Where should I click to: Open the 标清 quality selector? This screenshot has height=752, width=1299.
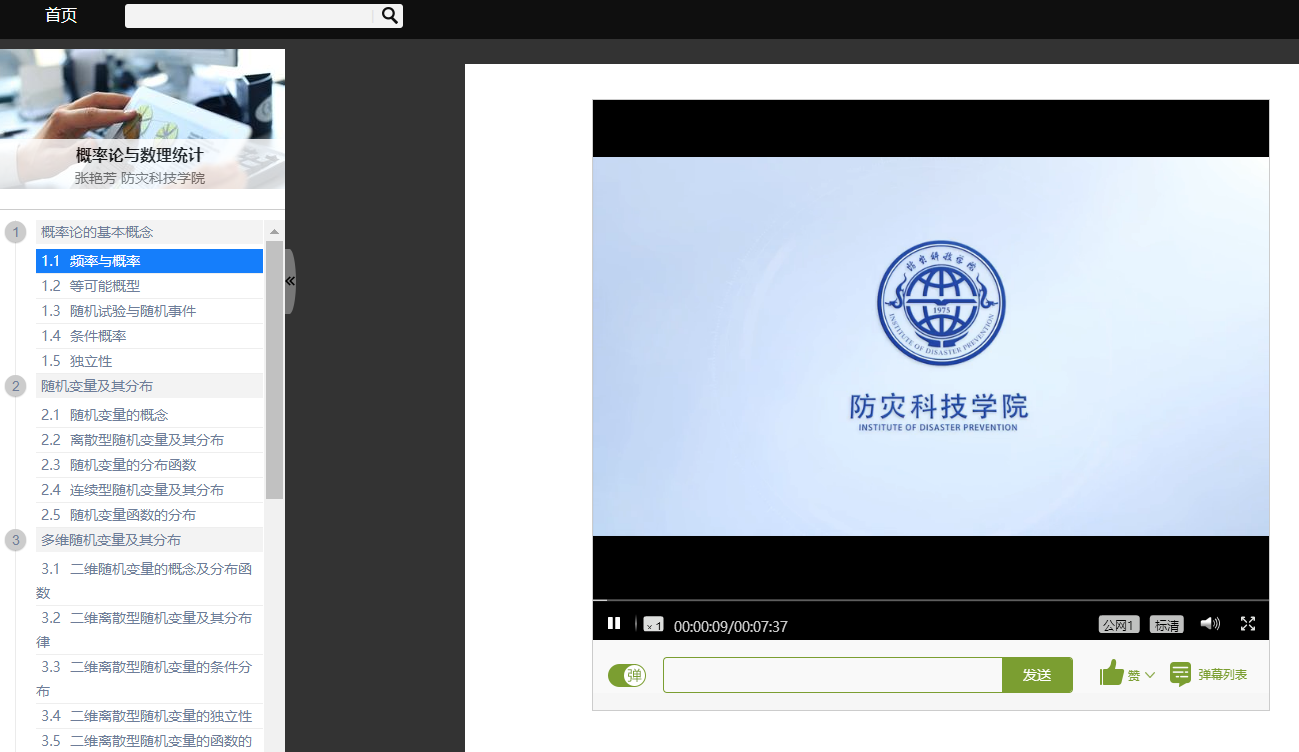pos(1167,624)
